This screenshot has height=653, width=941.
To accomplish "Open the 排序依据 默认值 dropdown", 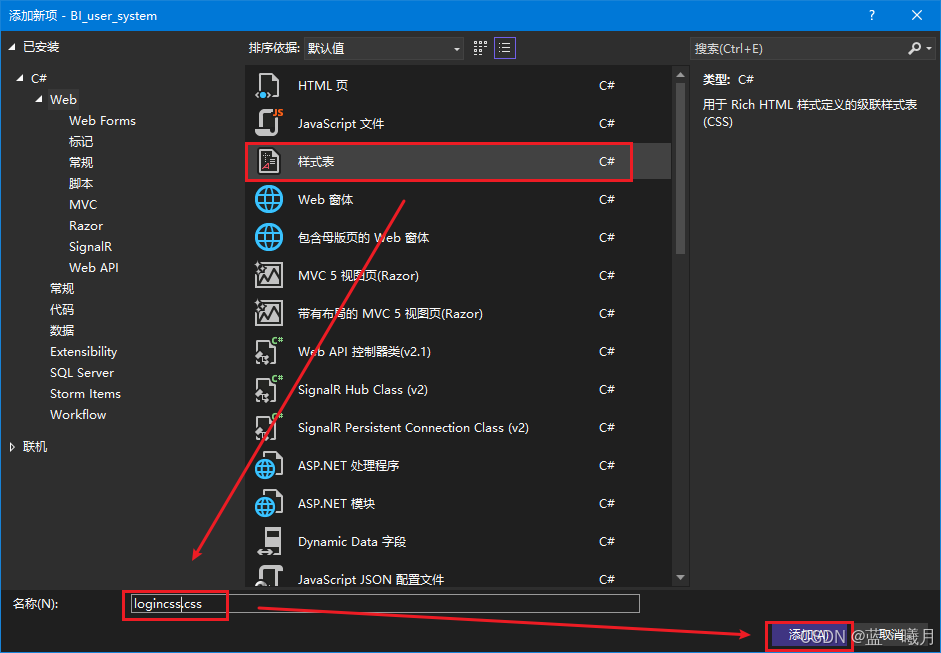I will 383,49.
